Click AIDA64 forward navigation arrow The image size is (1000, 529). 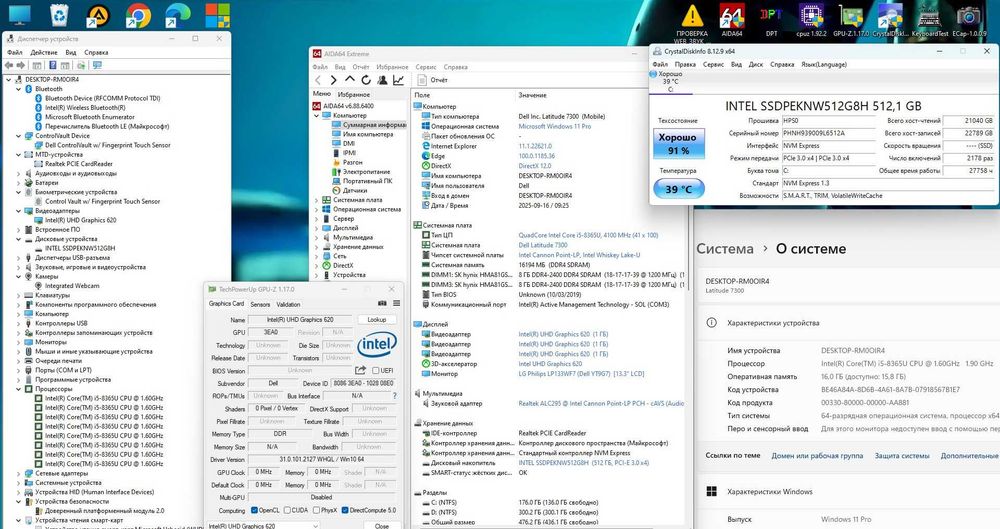pyautogui.click(x=334, y=80)
